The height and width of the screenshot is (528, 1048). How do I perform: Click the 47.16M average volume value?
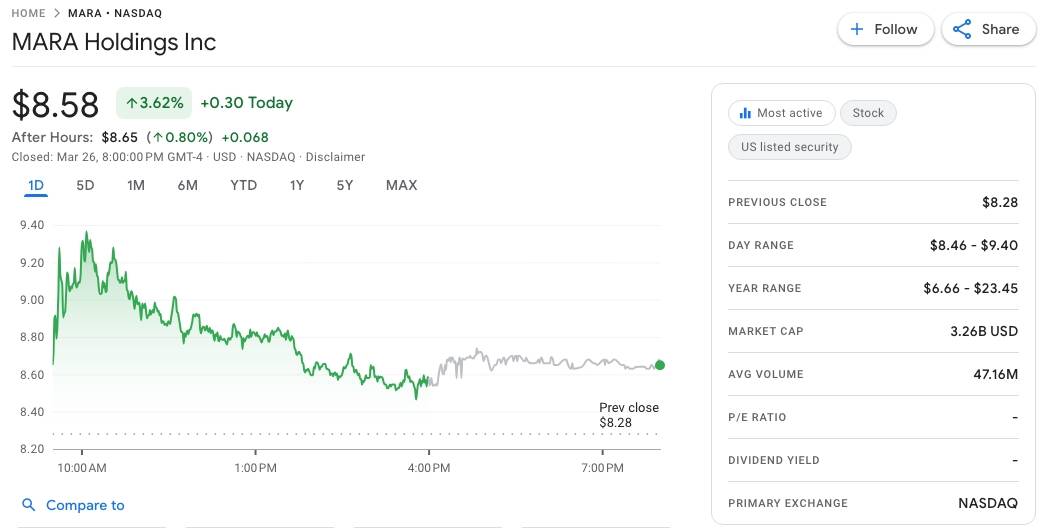pyautogui.click(x=995, y=374)
